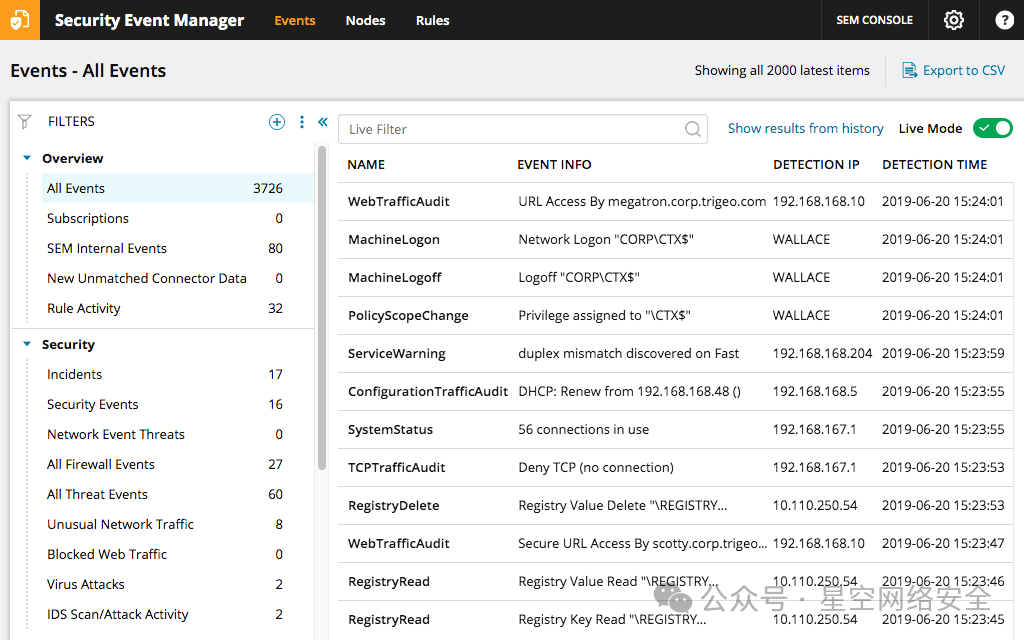Add a new filter with plus icon
Viewport: 1024px width, 640px height.
point(277,121)
